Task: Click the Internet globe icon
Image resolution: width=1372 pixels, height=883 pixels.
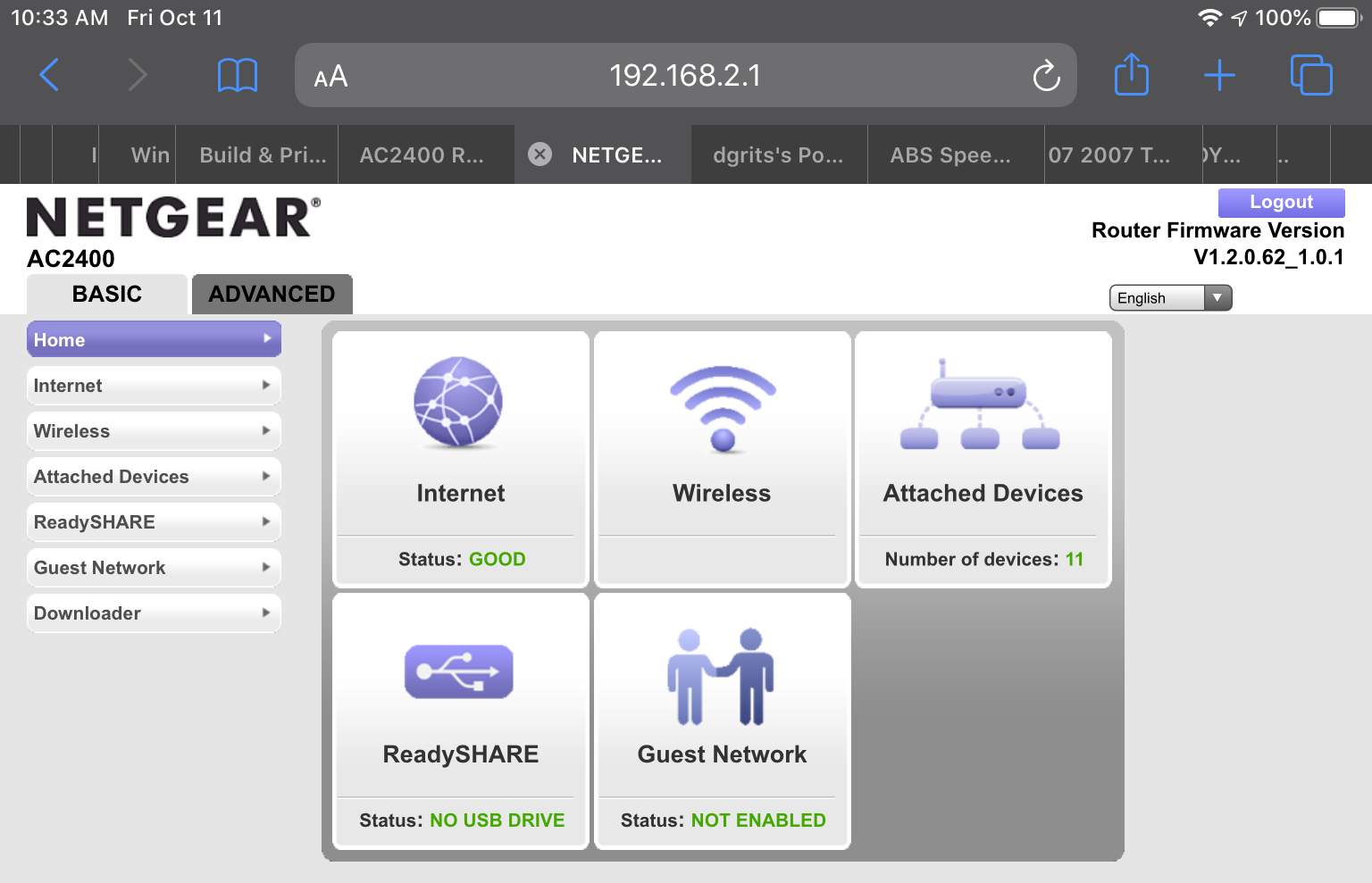Action: pos(458,402)
